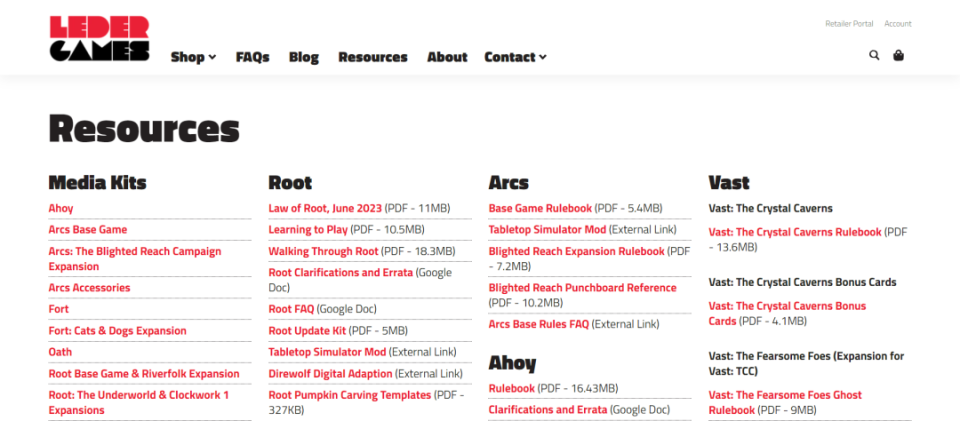Open the Fort media kit link

[59, 309]
